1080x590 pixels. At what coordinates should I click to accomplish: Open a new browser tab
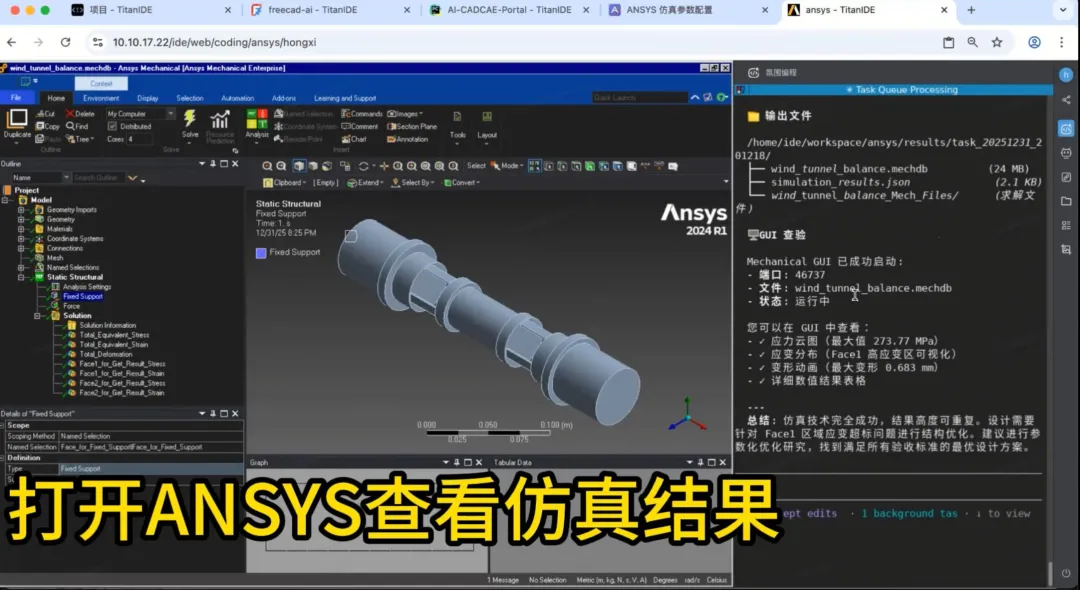(x=971, y=10)
